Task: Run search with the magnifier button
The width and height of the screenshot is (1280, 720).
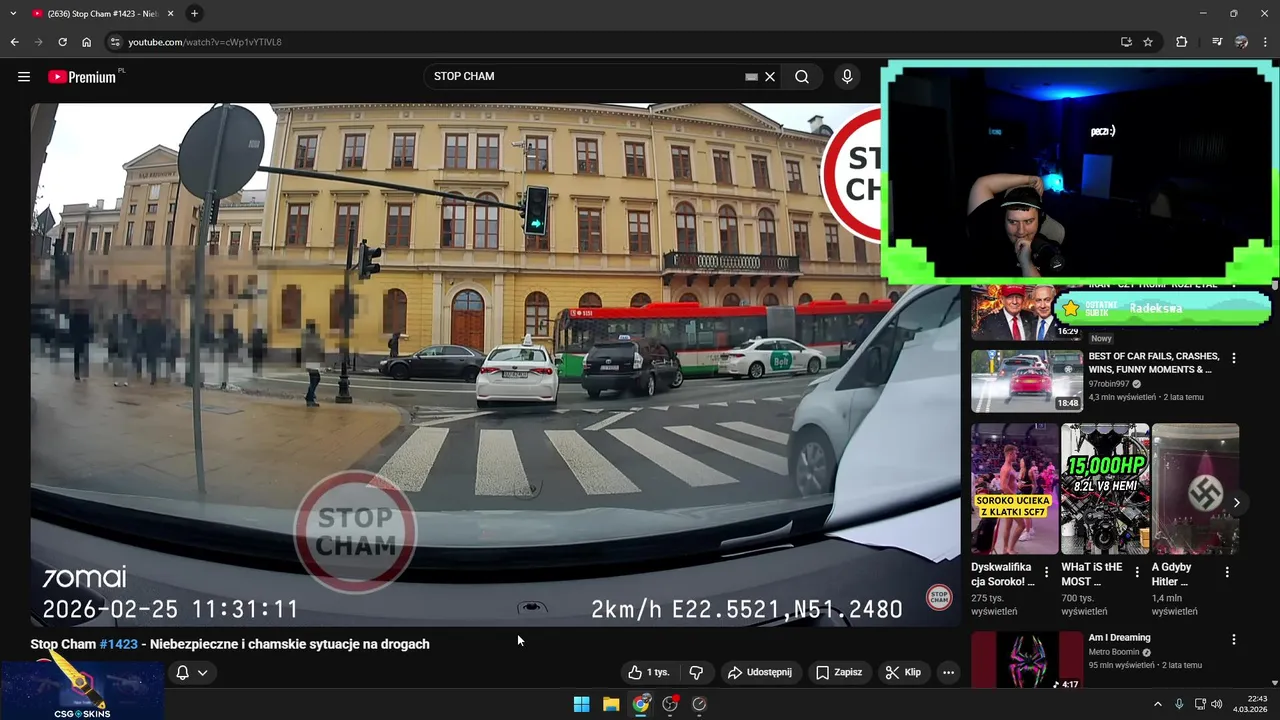Action: pyautogui.click(x=802, y=76)
